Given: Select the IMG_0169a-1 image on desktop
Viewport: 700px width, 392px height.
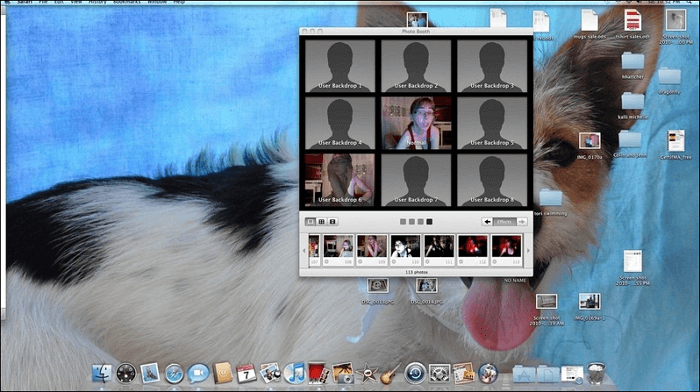Looking at the screenshot, I should (x=589, y=307).
